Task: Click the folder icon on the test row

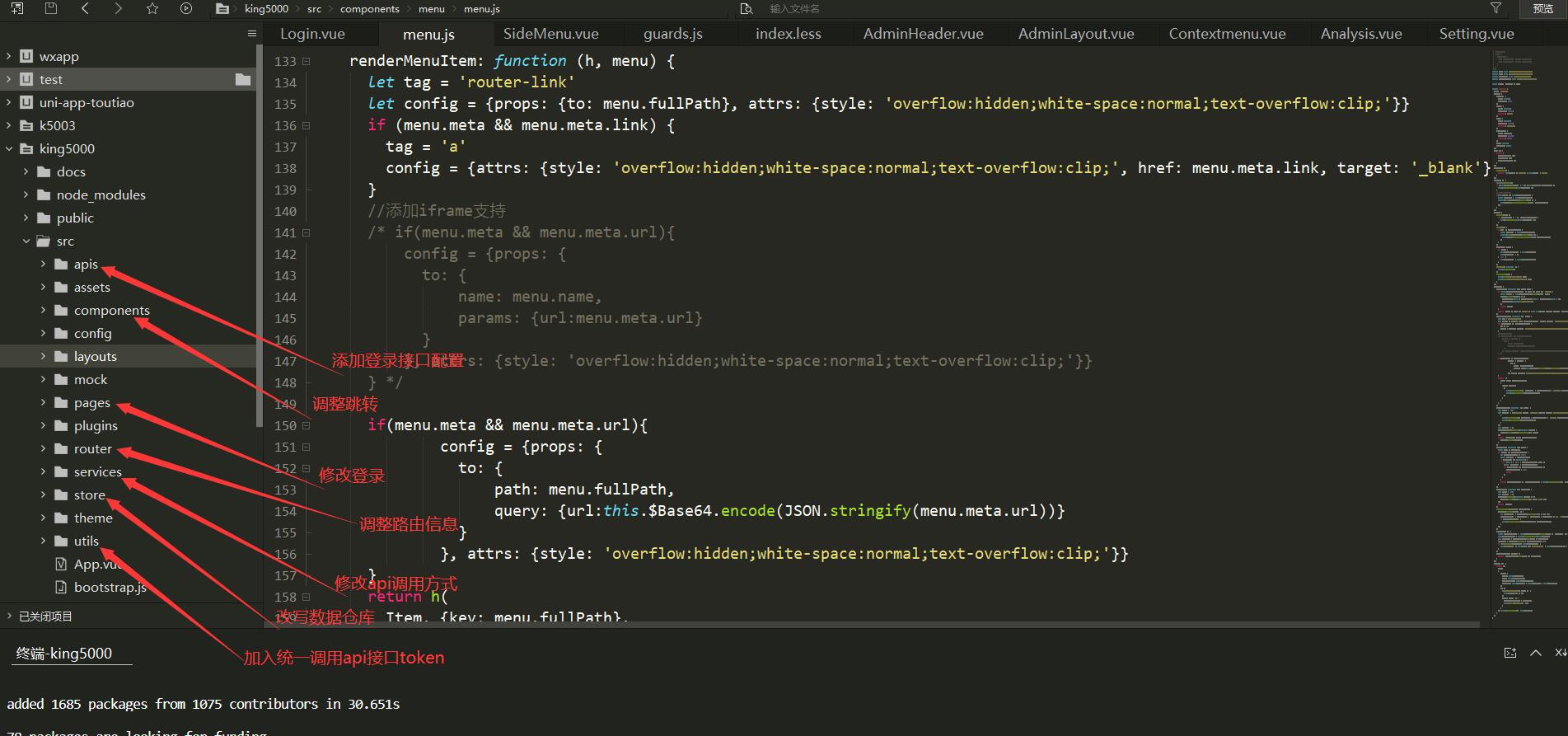Action: (x=243, y=79)
